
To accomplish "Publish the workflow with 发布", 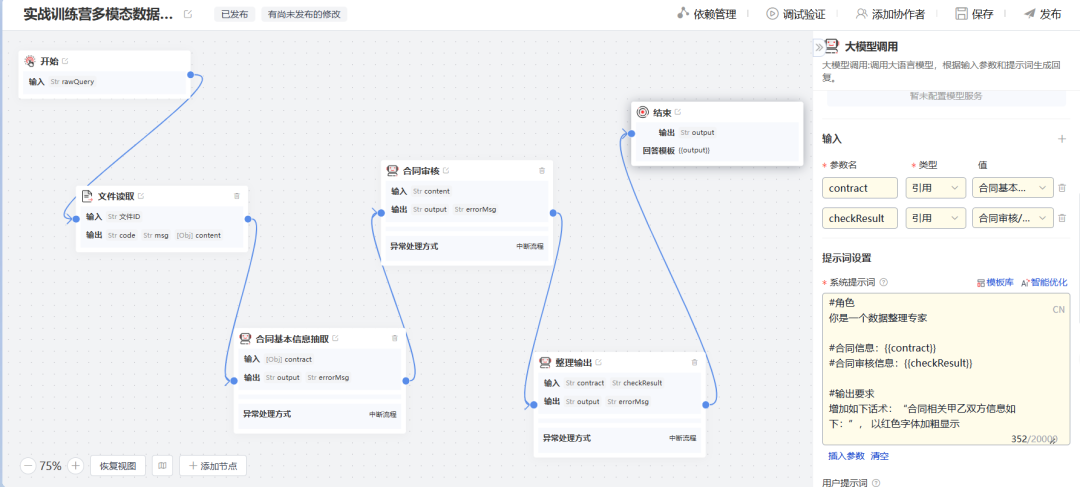I will [1042, 14].
